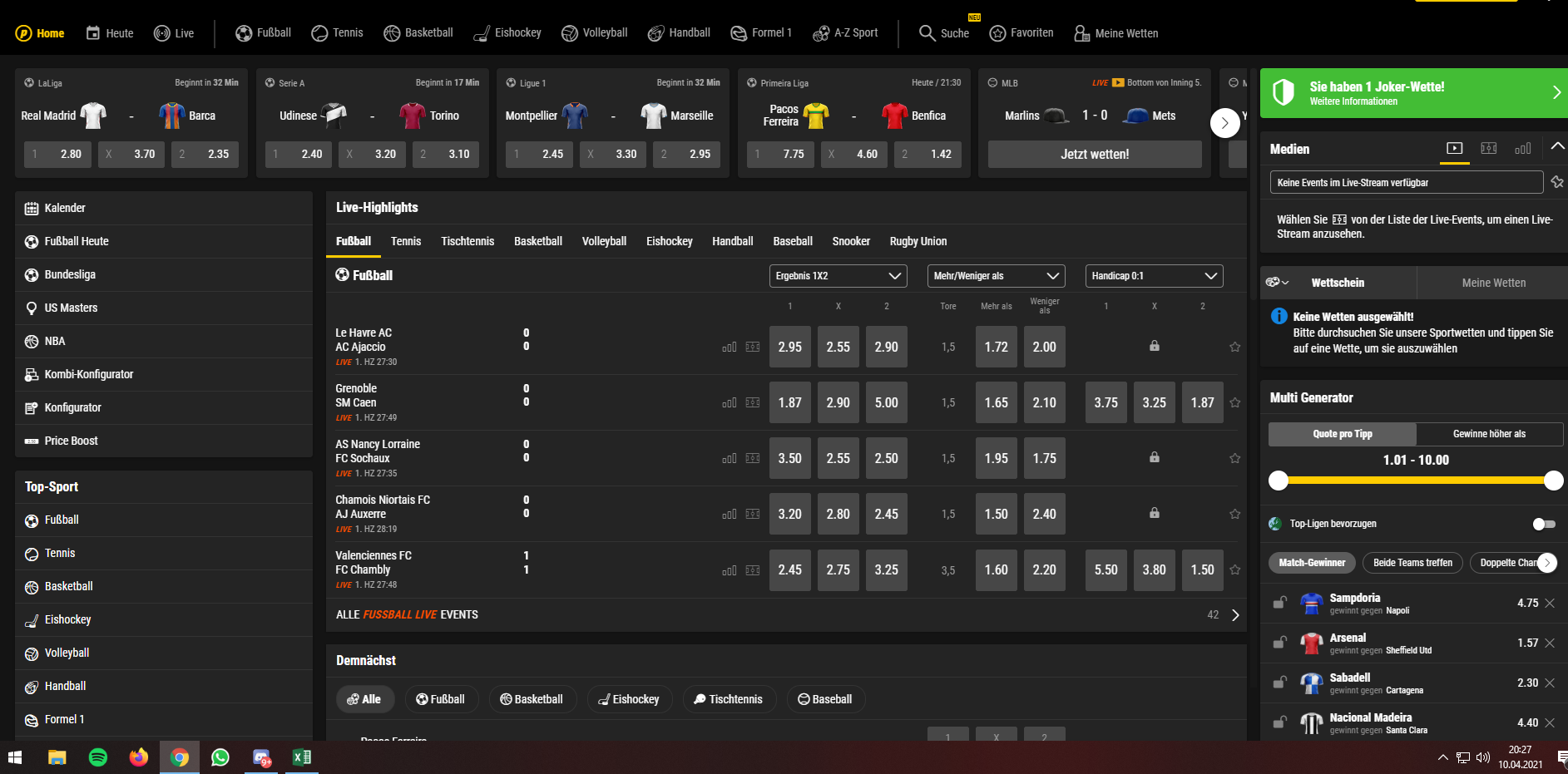The width and height of the screenshot is (1568, 774).
Task: Toggle lock for Sabadell tip
Action: [x=1280, y=683]
